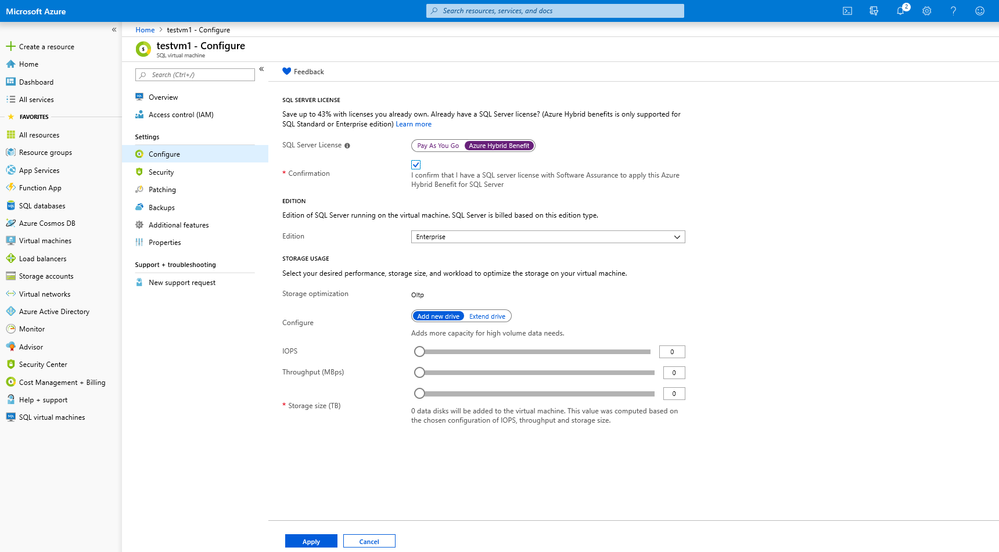Follow the Learn more link
The height and width of the screenshot is (552, 999).
(x=413, y=124)
